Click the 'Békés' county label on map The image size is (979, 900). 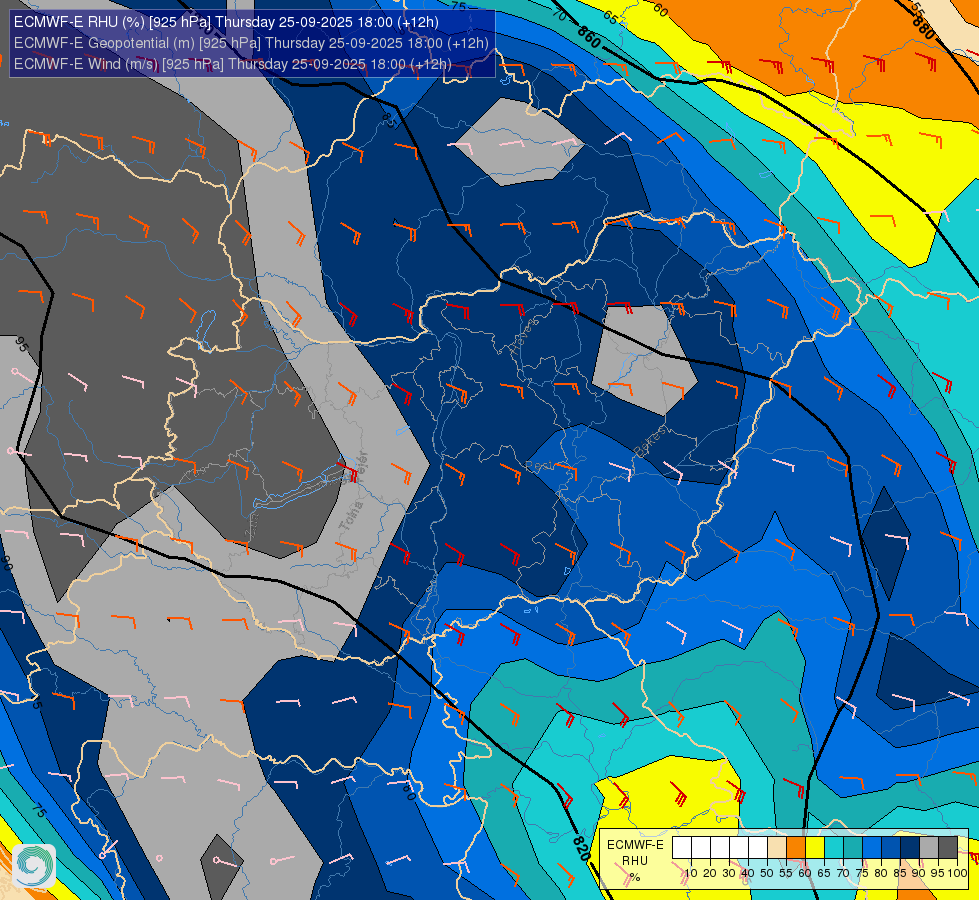pos(649,442)
